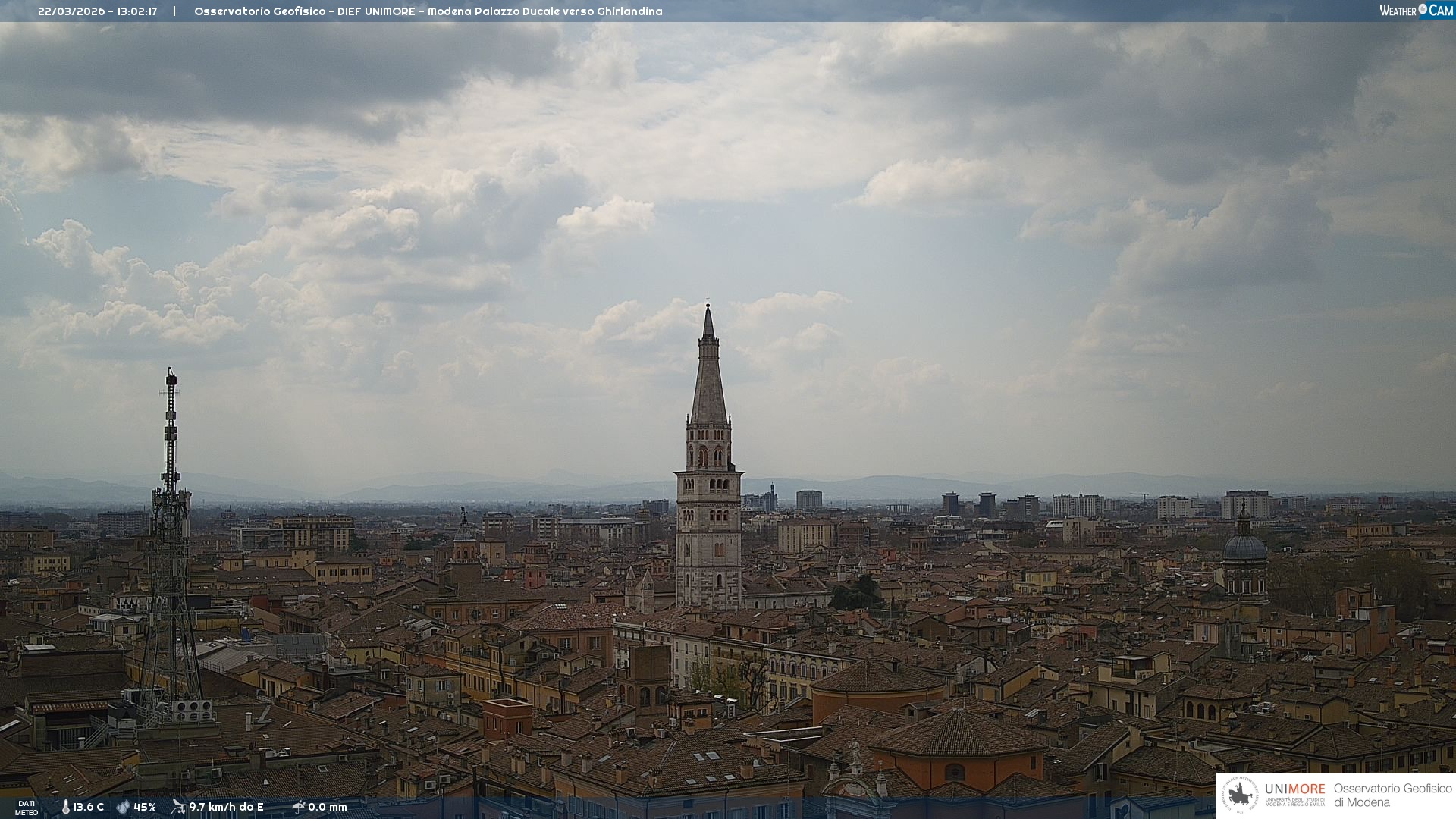Click the church dome on the right

tap(1244, 548)
